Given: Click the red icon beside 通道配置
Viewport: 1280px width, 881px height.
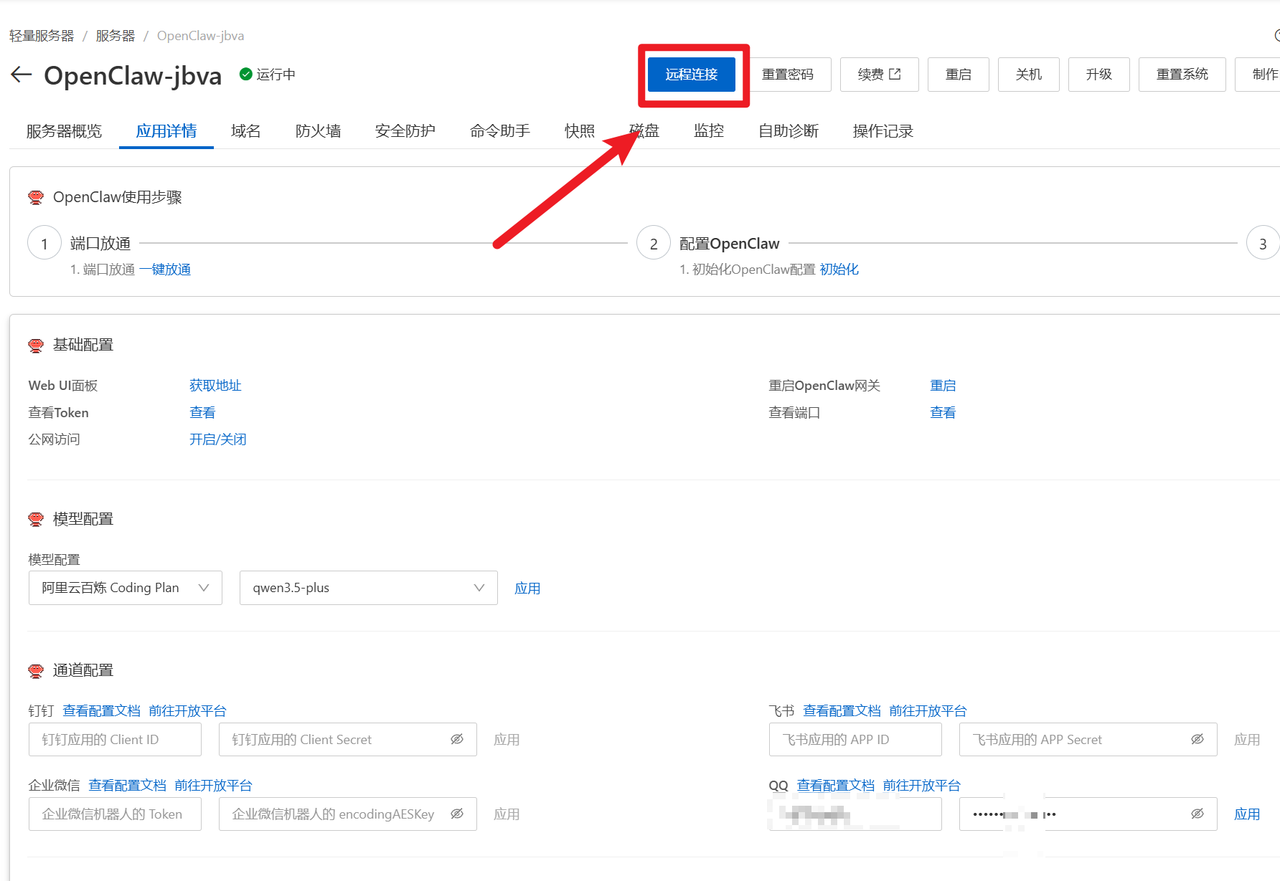Looking at the screenshot, I should tap(36, 670).
